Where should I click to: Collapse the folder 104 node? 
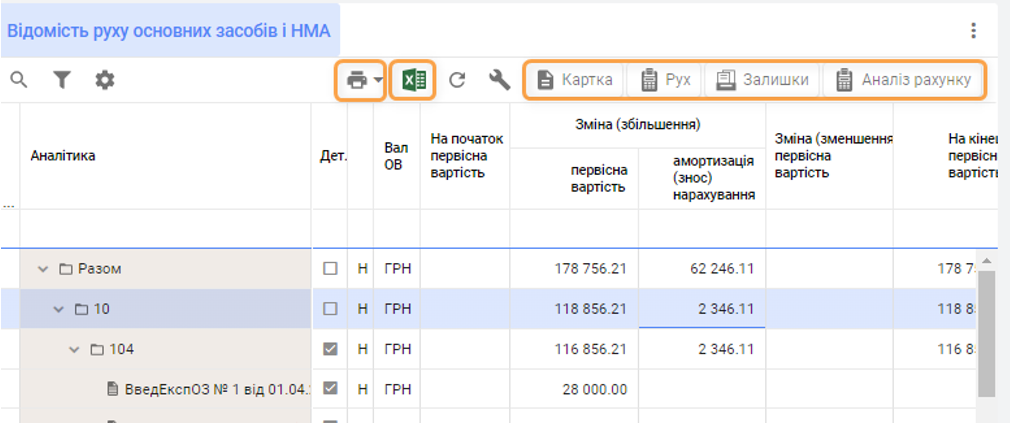74,349
